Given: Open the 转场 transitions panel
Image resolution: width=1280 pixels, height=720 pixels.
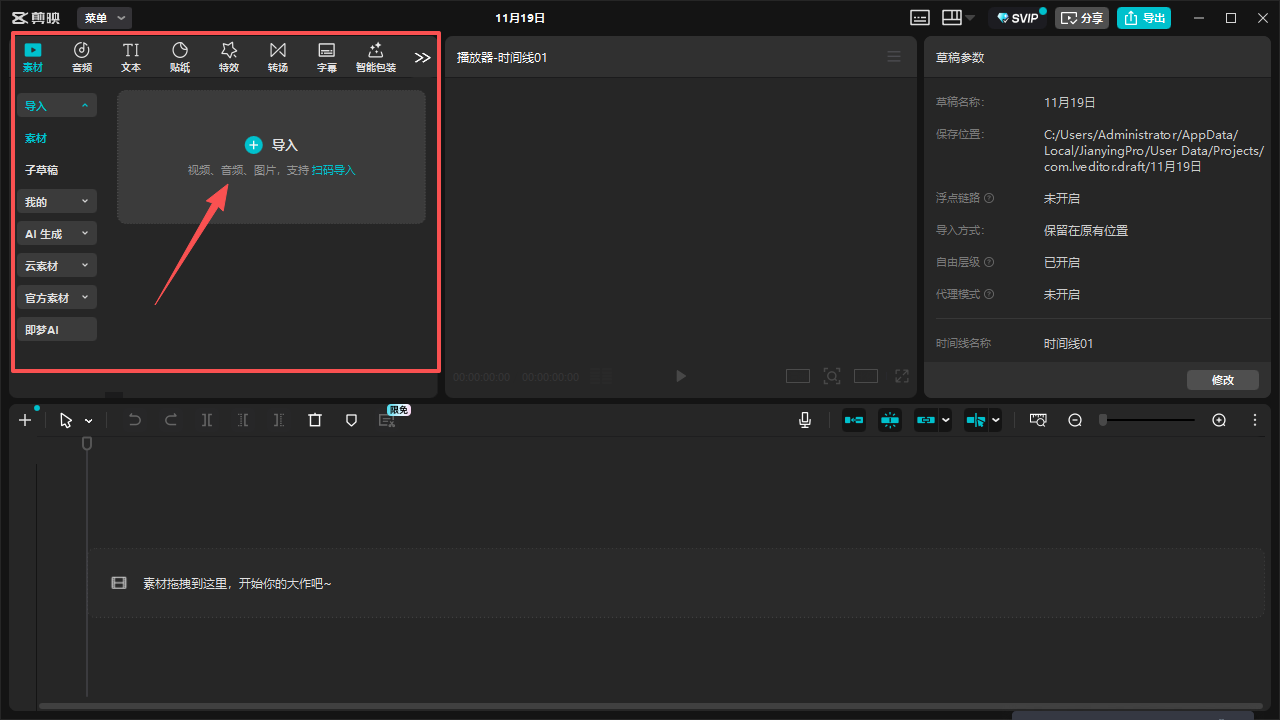Looking at the screenshot, I should 278,57.
